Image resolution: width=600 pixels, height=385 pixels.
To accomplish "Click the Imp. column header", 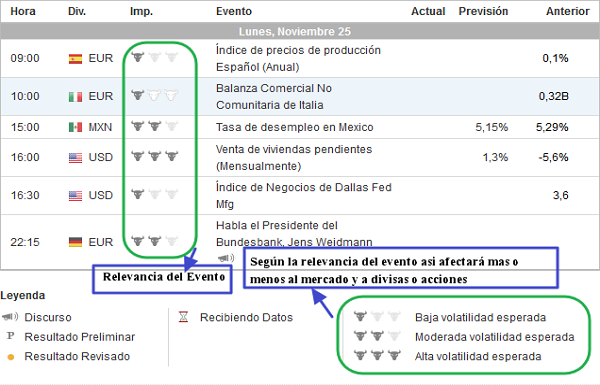I will (141, 11).
